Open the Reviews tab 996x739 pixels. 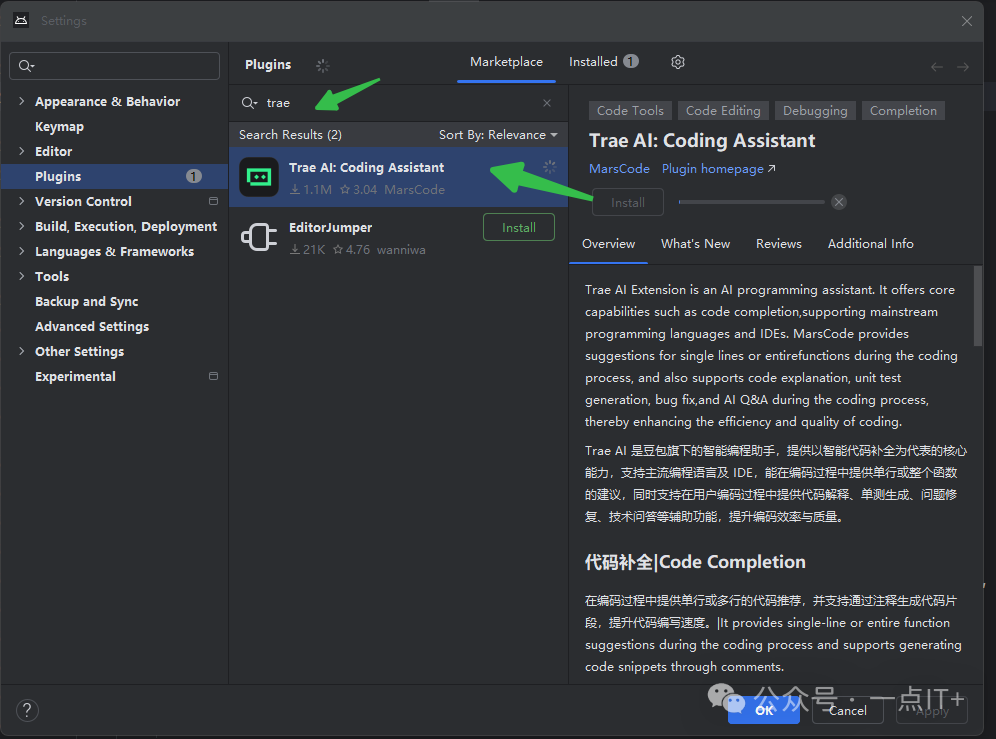(779, 243)
